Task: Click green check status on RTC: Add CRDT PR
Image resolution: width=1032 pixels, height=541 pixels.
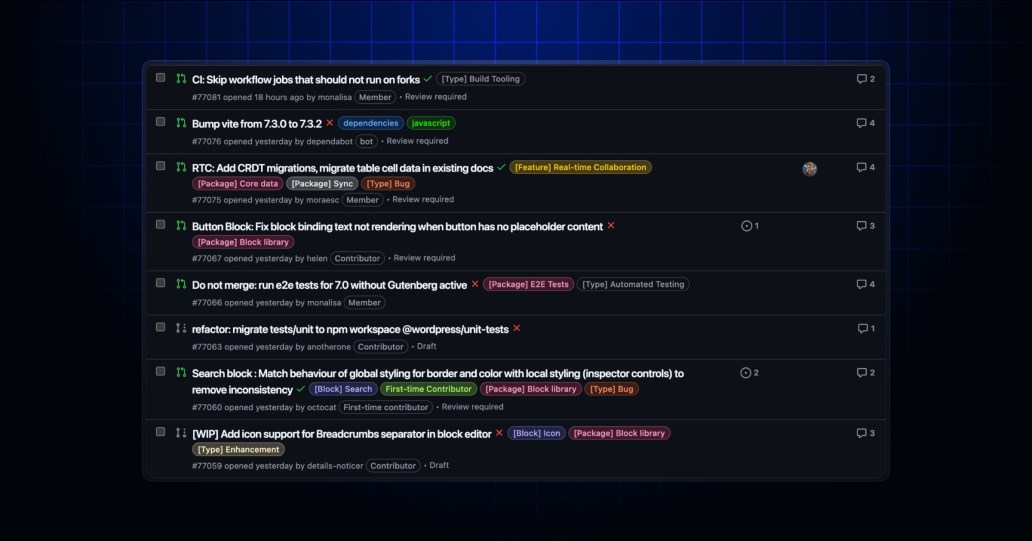Action: [502, 167]
